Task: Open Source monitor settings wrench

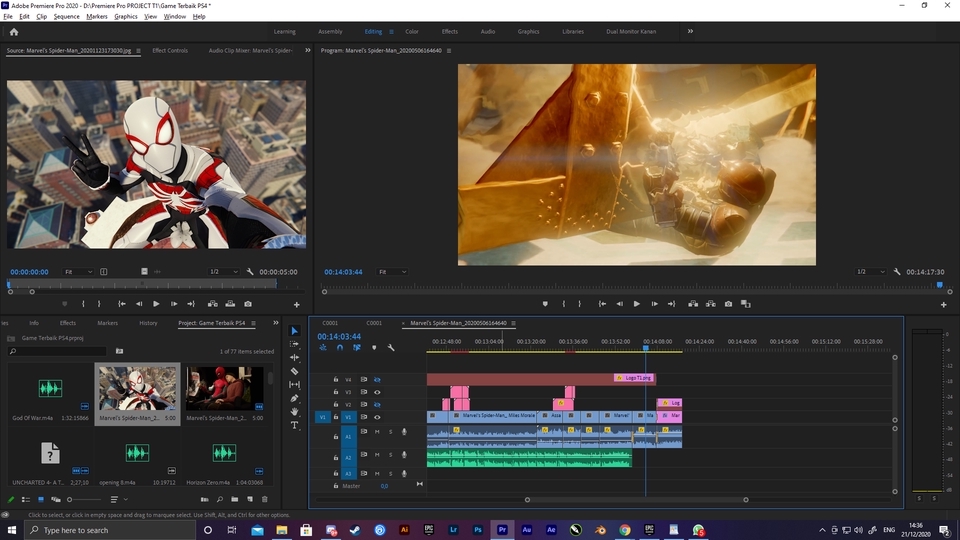Action: point(250,272)
